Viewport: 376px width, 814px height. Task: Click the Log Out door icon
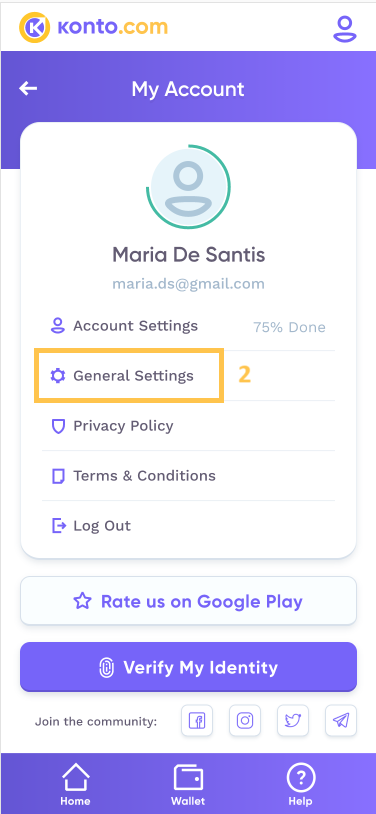(x=59, y=526)
